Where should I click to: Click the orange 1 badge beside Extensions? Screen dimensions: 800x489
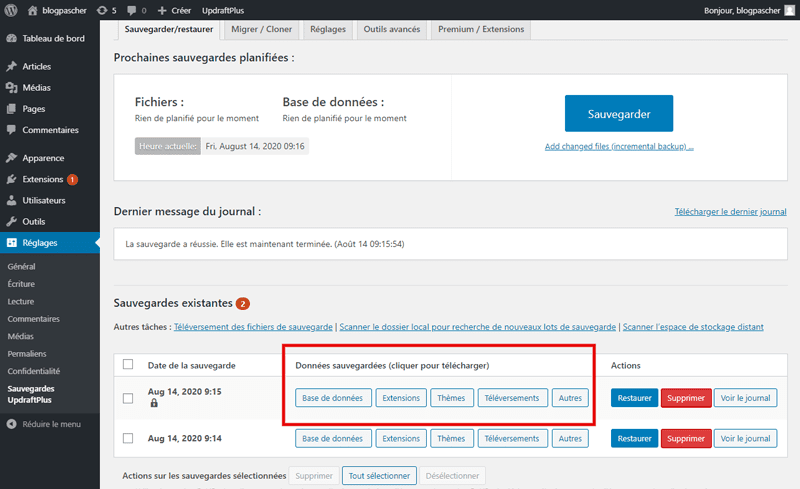pyautogui.click(x=72, y=179)
